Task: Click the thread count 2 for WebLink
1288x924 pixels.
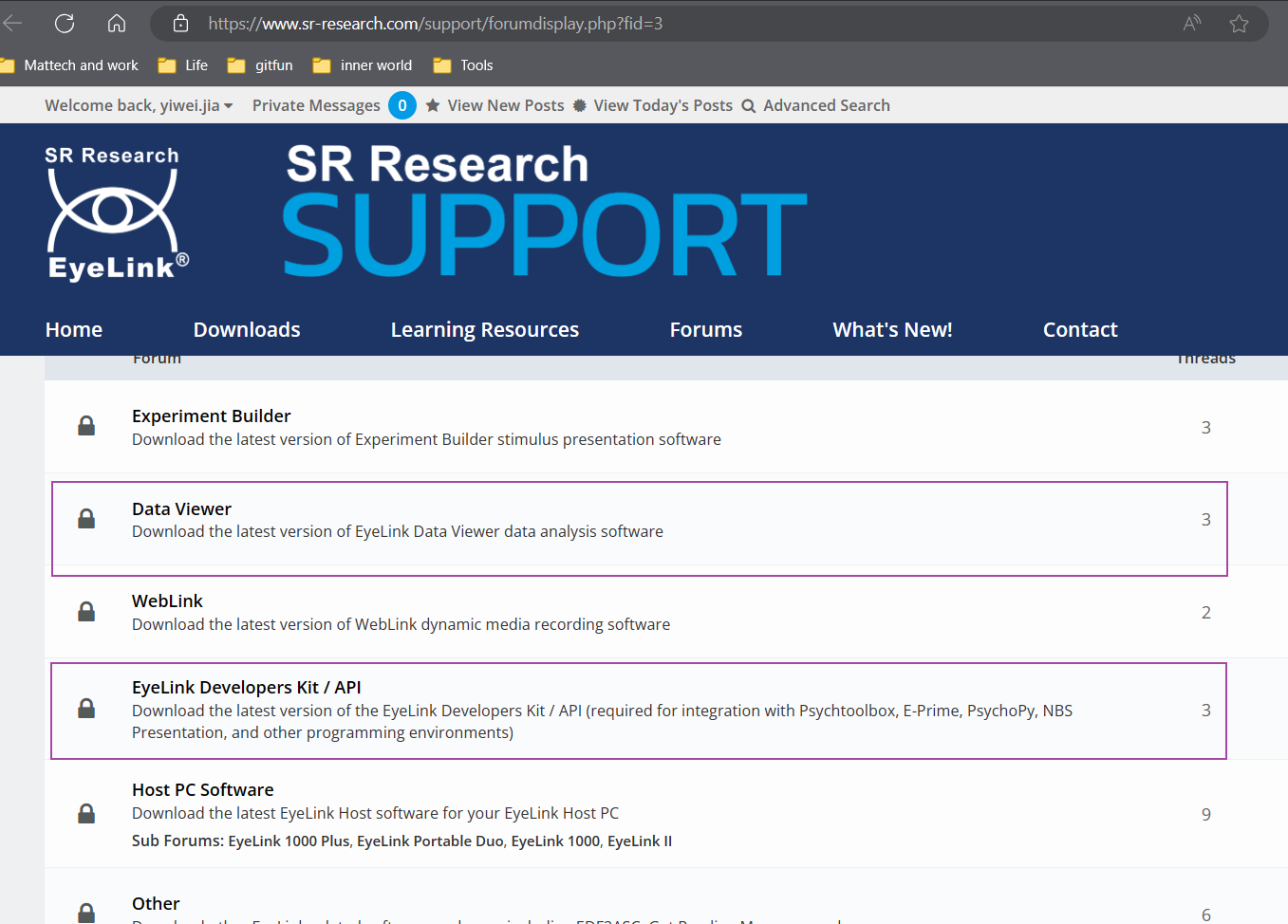Action: click(1206, 612)
